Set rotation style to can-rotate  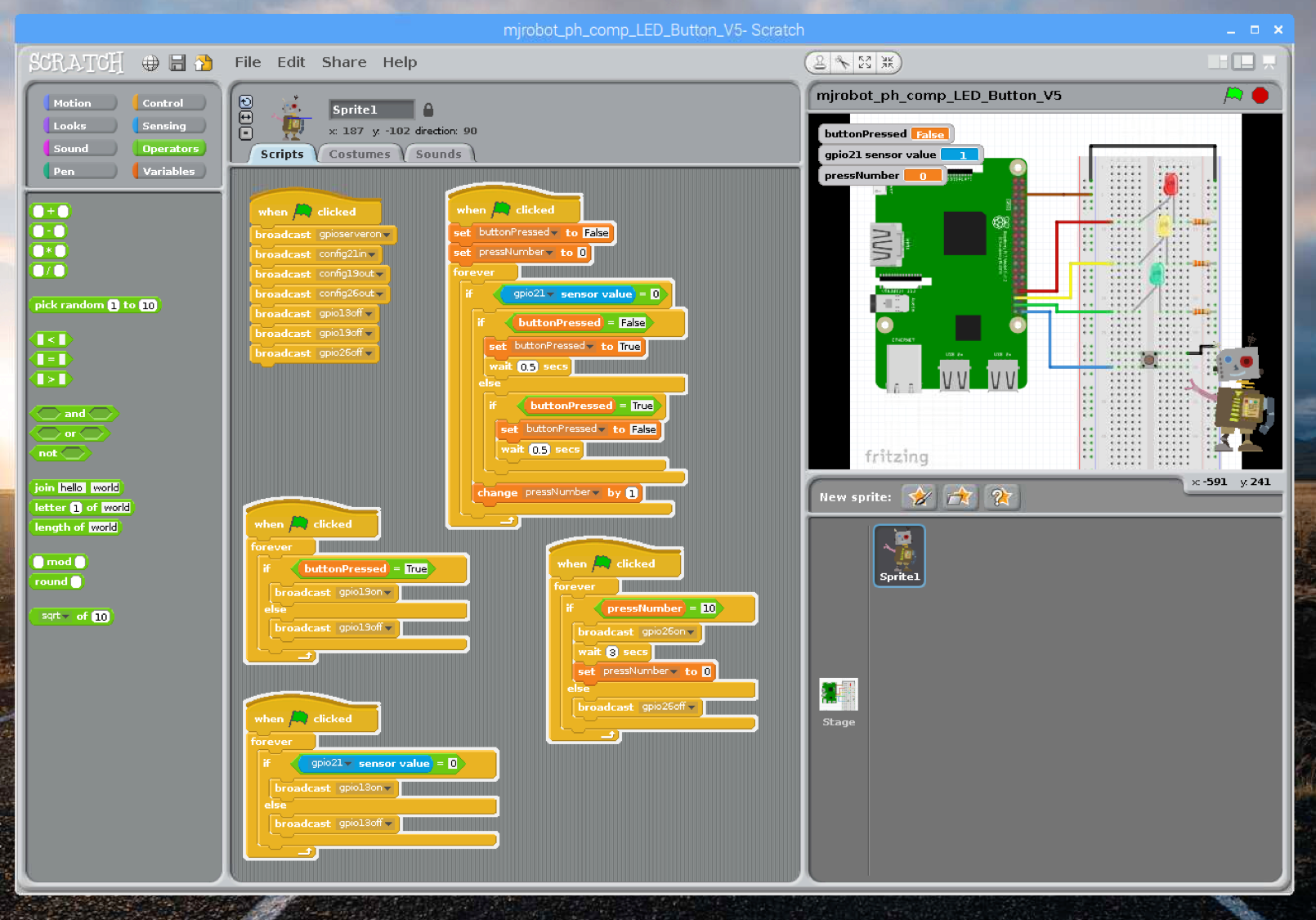(244, 101)
